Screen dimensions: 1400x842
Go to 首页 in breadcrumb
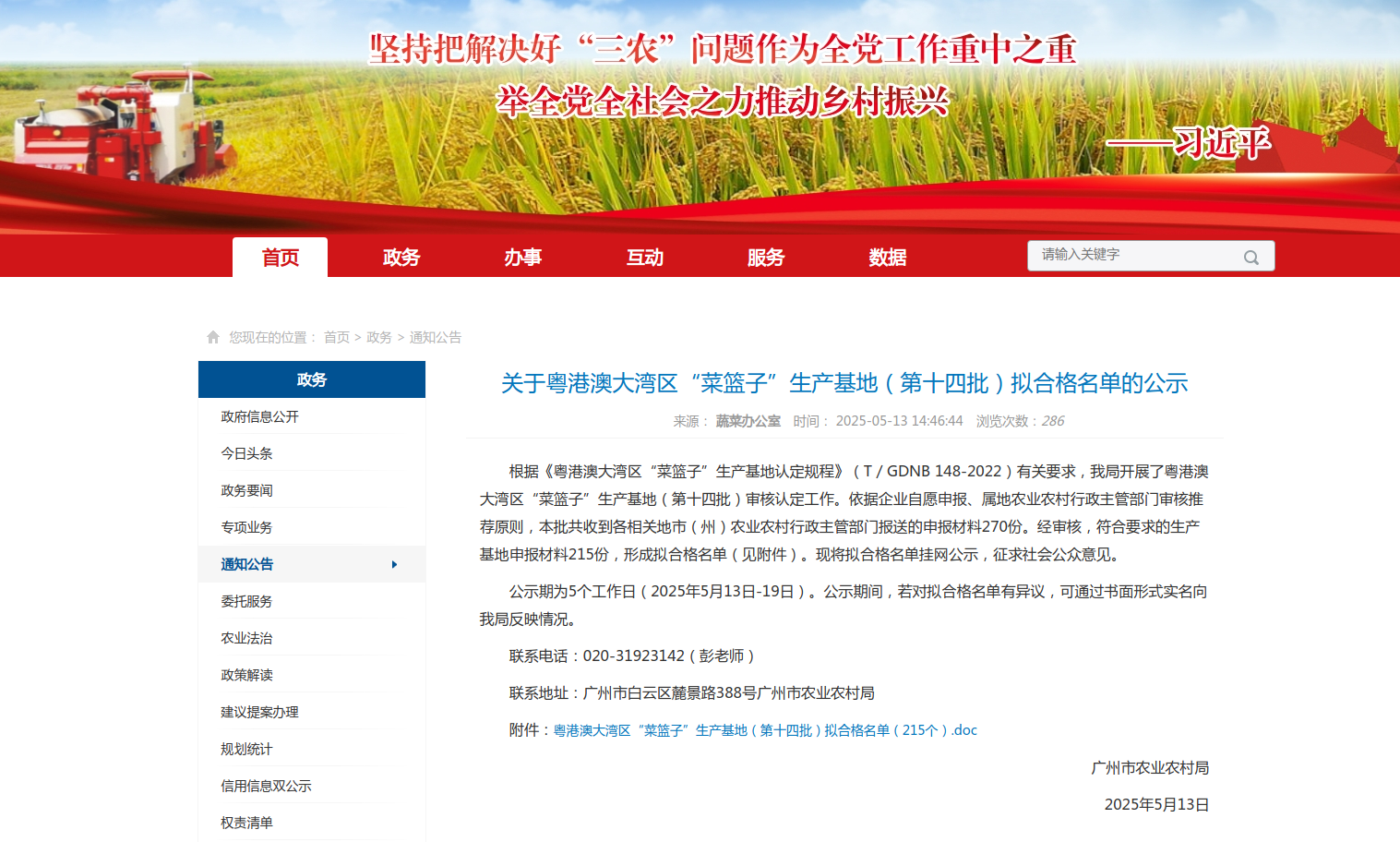tap(337, 337)
